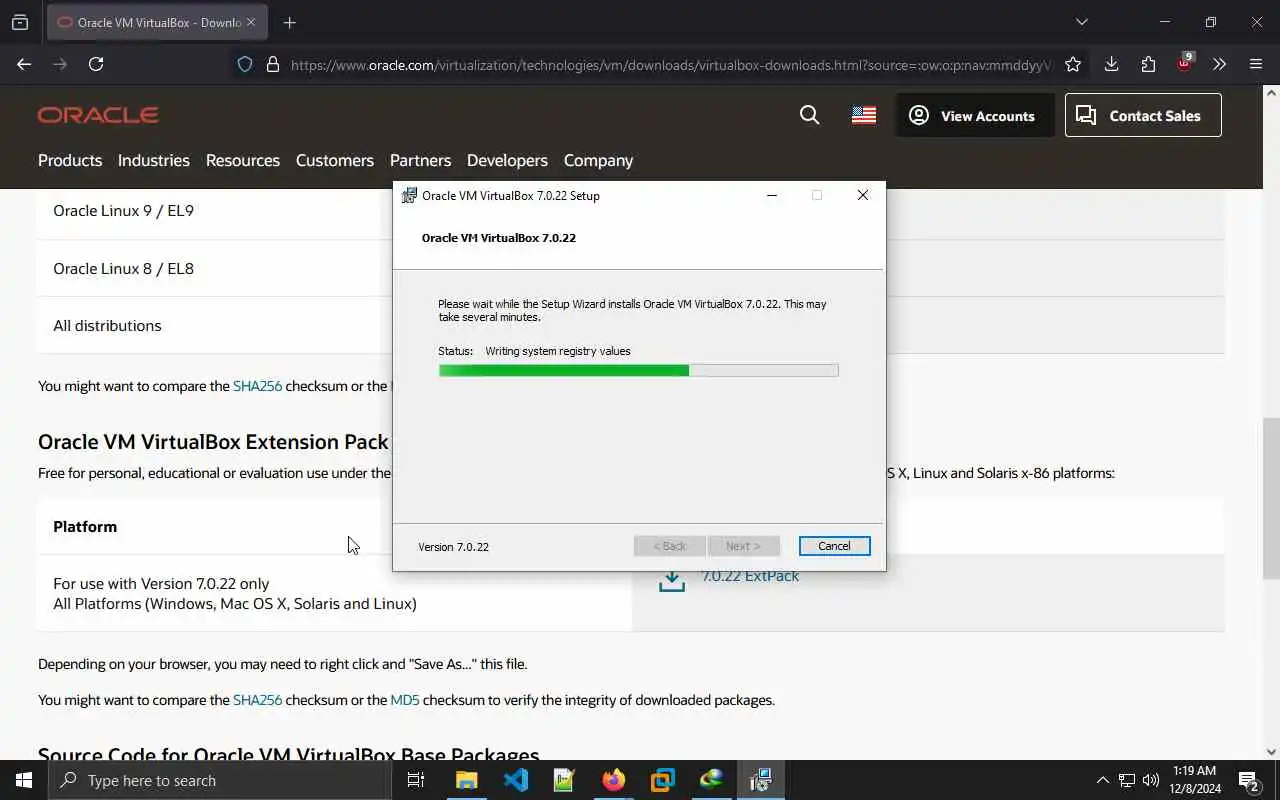The image size is (1280, 800).
Task: Click the taskbar search box
Action: [220, 780]
